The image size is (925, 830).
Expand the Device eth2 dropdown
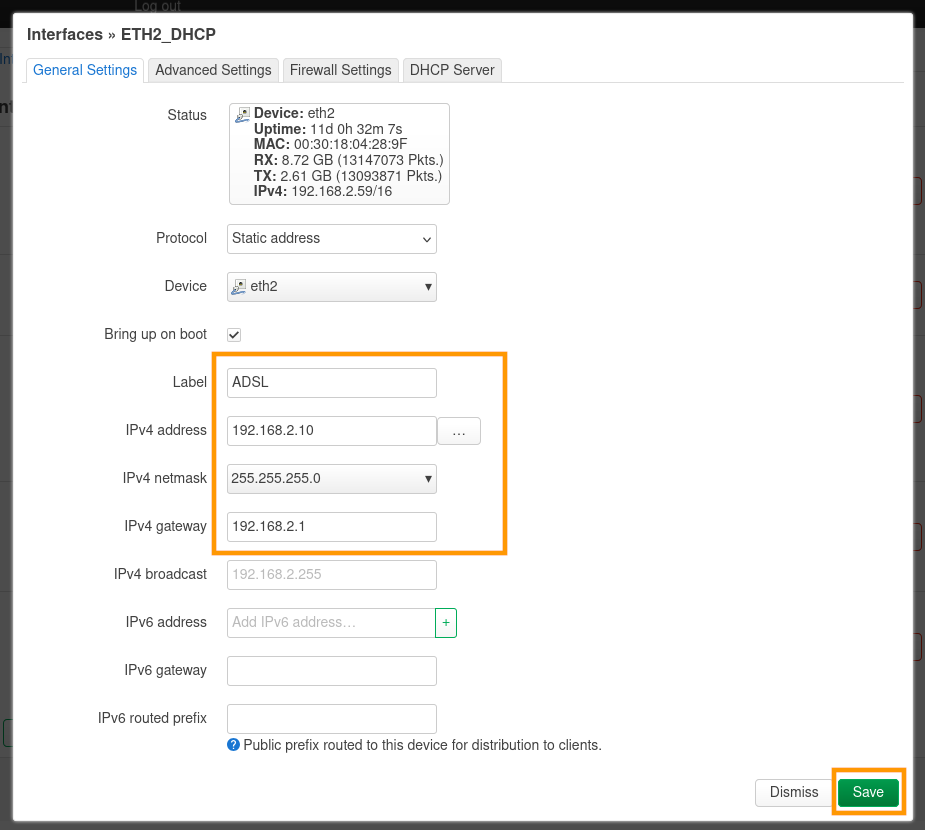pyautogui.click(x=332, y=287)
